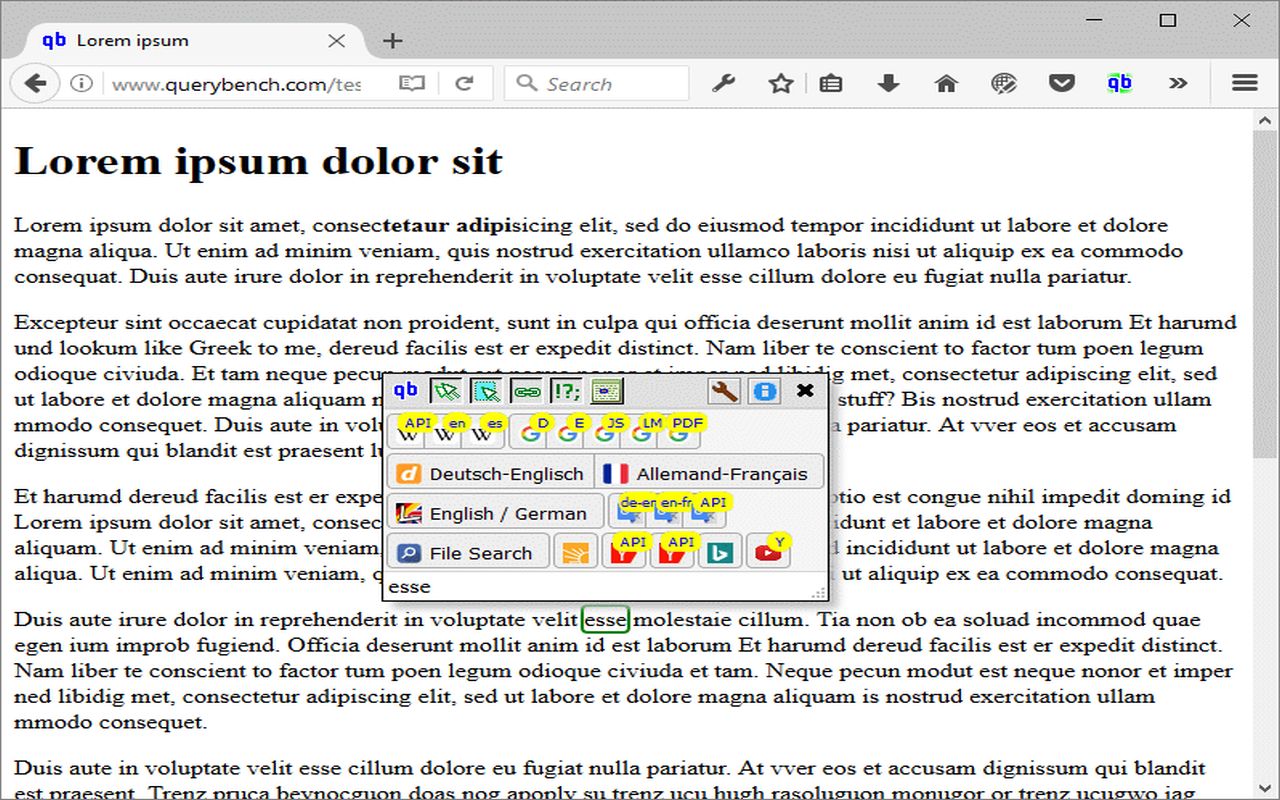
Task: Click the first Yandex API icon
Action: click(624, 552)
